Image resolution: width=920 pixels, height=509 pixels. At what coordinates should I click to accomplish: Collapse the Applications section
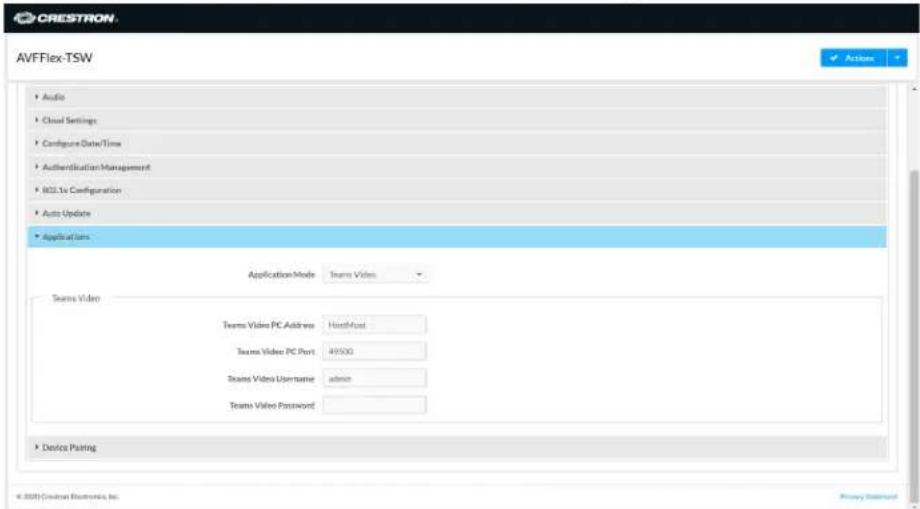pyautogui.click(x=457, y=237)
